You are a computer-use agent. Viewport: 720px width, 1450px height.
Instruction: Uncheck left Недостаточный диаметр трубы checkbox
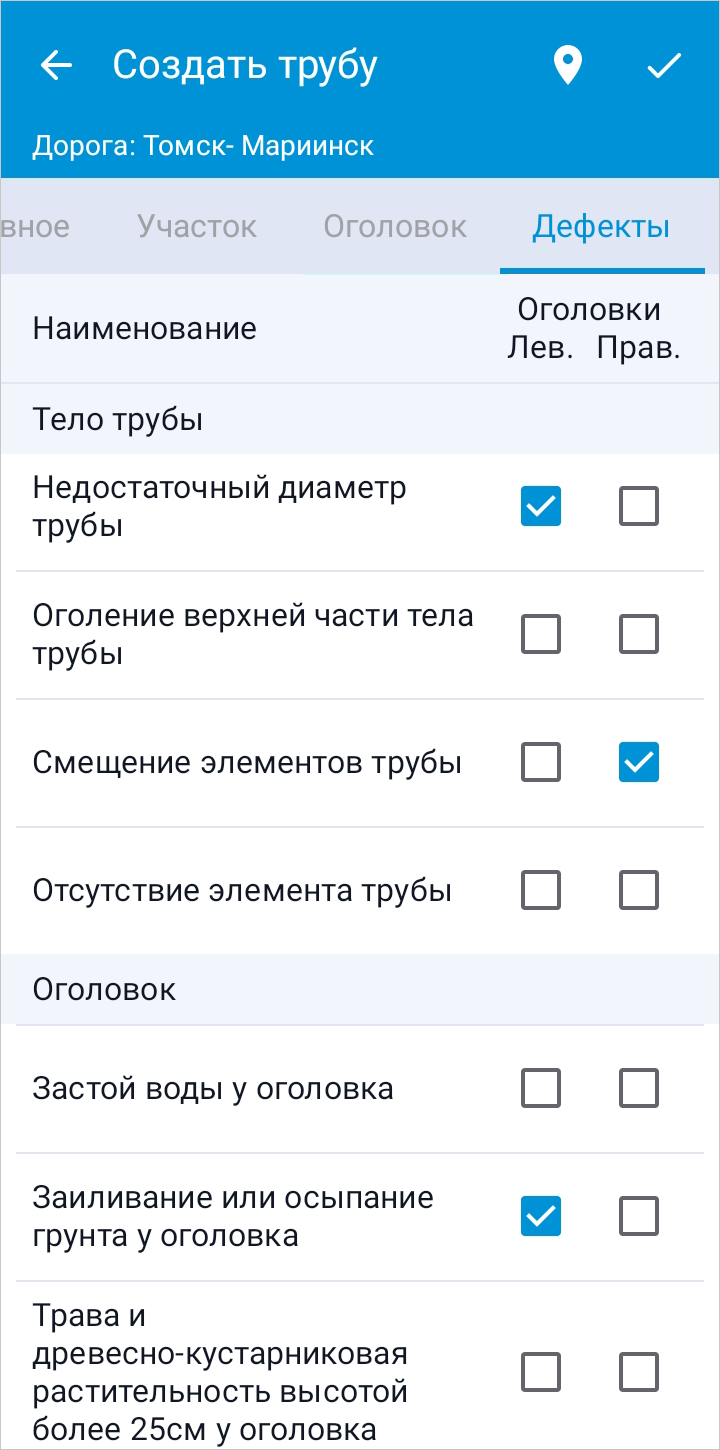(x=541, y=506)
